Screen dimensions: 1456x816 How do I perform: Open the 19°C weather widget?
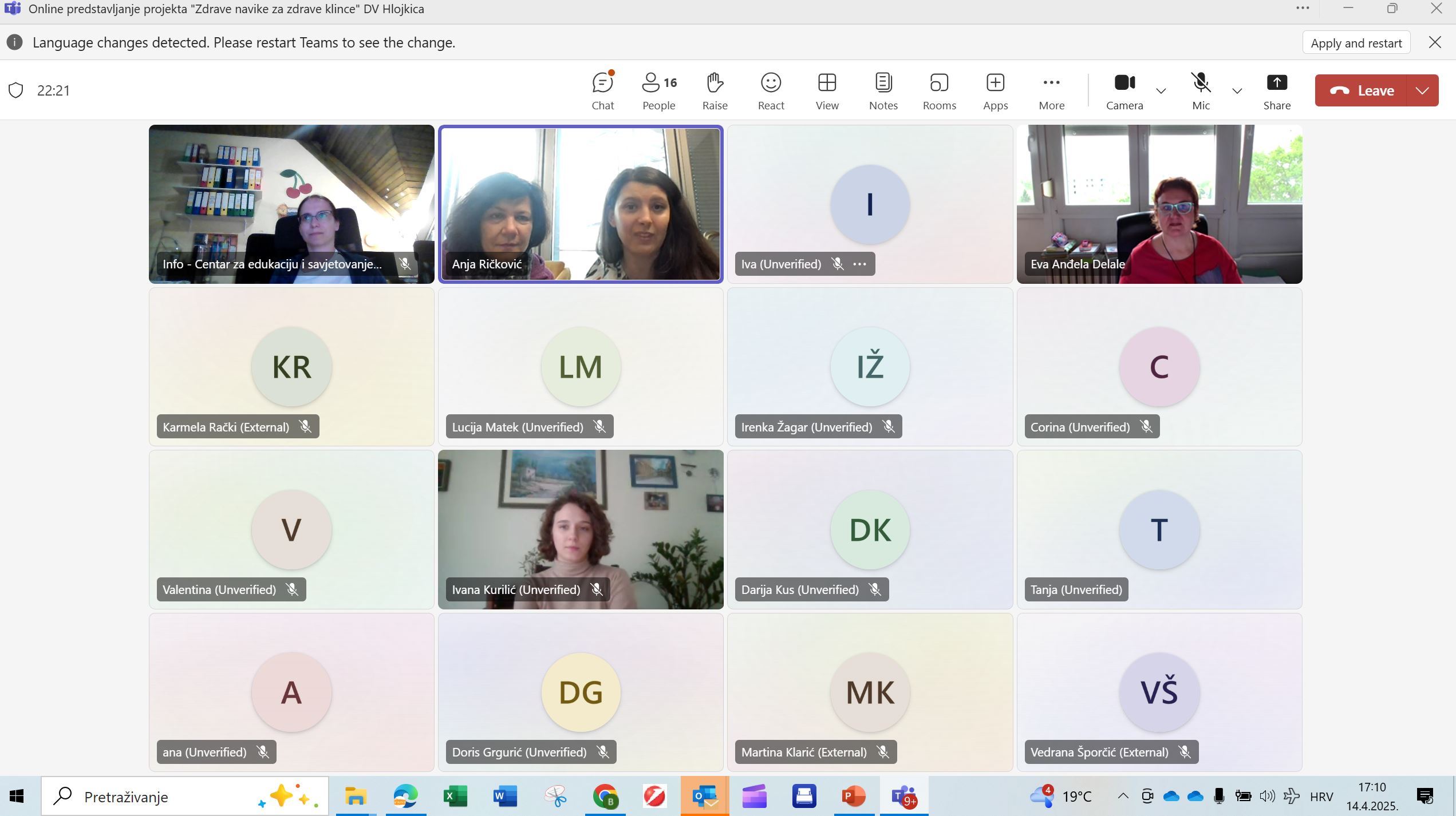pos(1060,796)
